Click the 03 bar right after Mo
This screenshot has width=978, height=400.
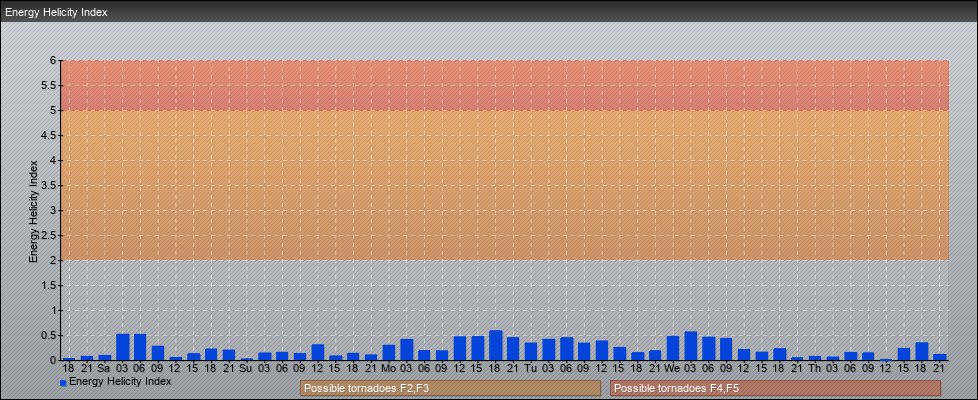[x=407, y=350]
